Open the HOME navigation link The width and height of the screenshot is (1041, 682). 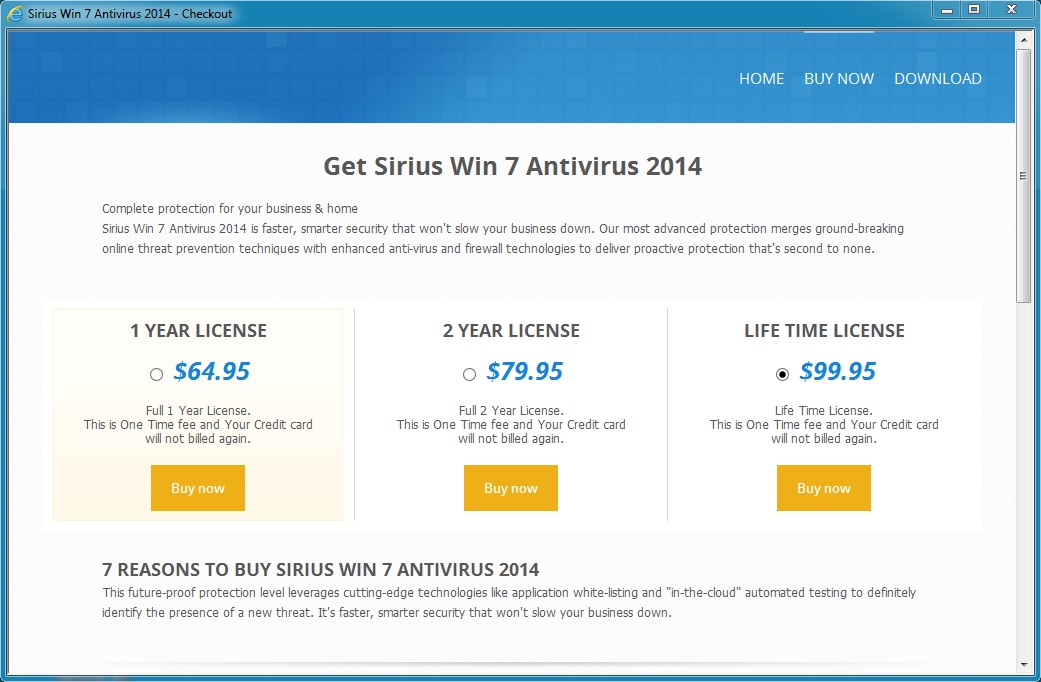(x=761, y=78)
